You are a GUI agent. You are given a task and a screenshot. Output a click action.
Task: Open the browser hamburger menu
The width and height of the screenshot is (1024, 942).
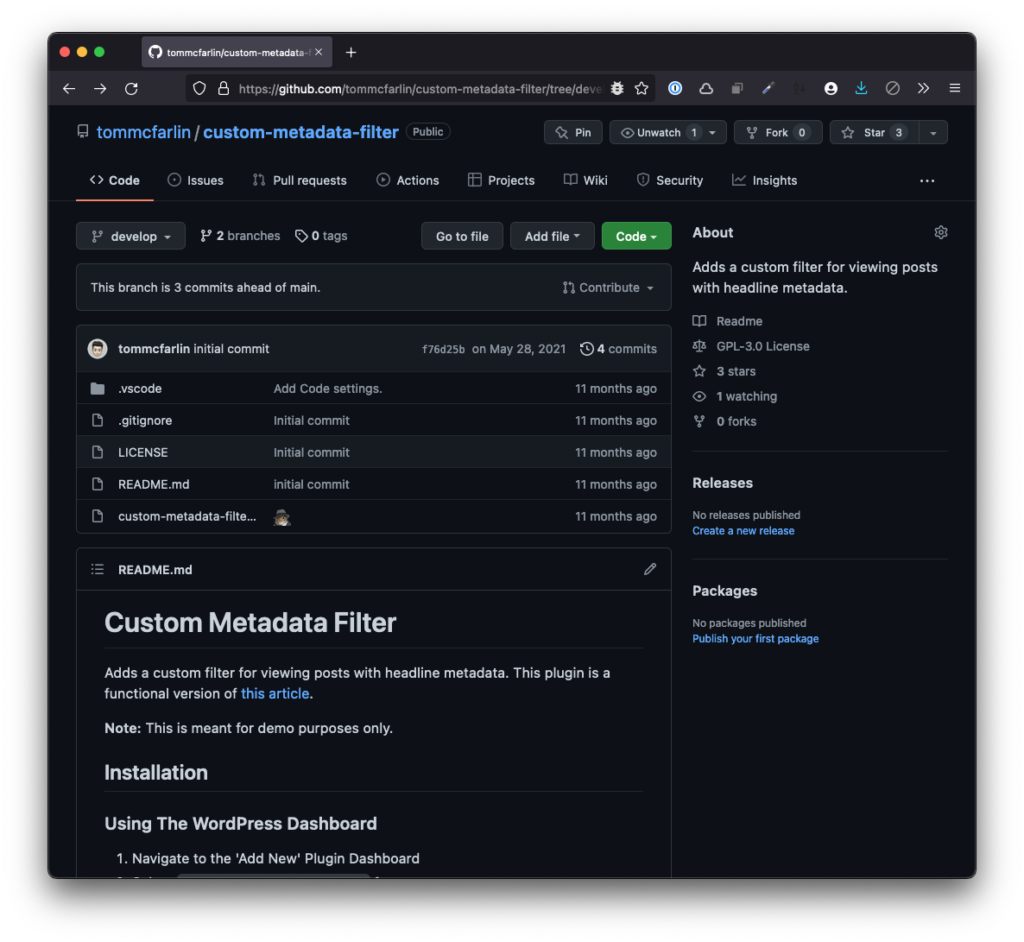pos(954,88)
